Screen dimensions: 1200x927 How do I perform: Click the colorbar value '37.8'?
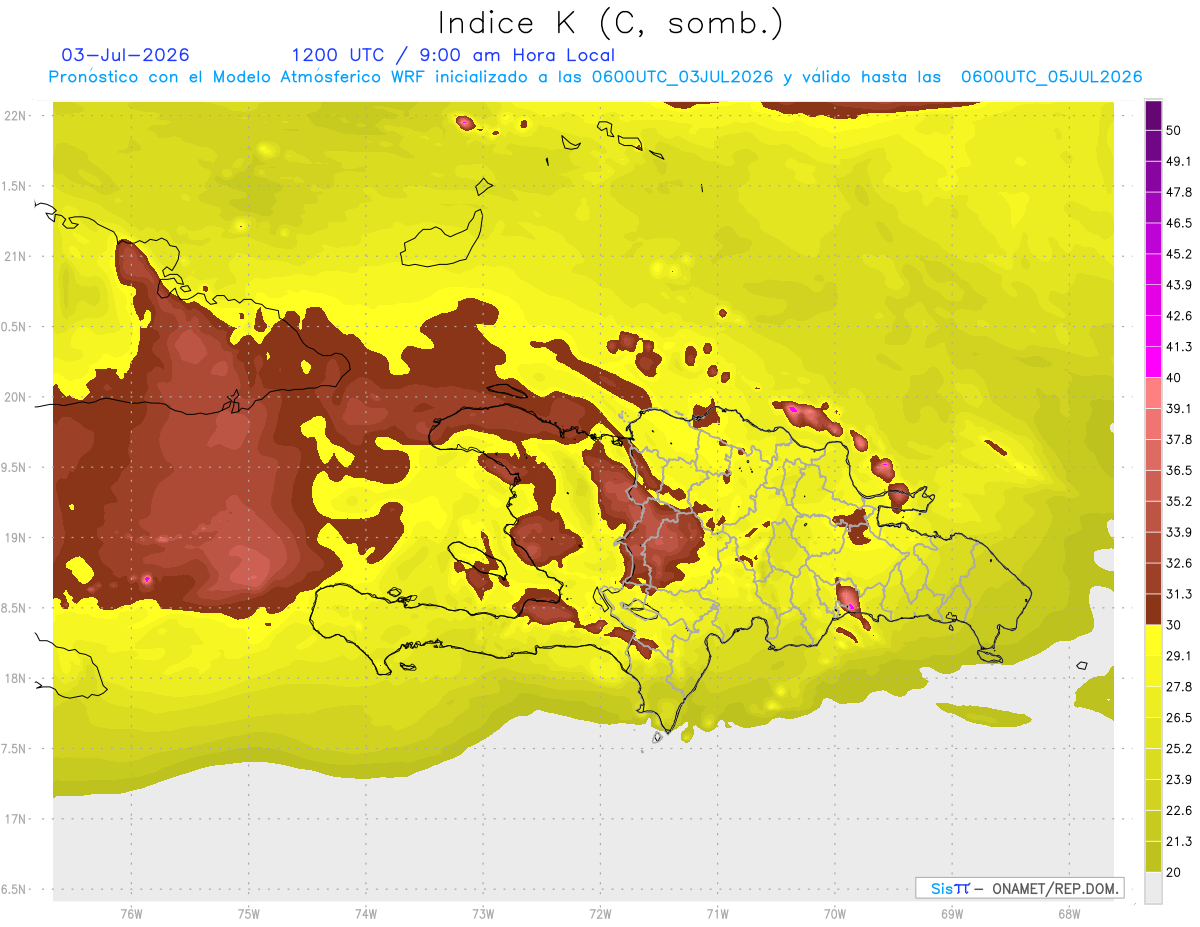click(x=1179, y=440)
